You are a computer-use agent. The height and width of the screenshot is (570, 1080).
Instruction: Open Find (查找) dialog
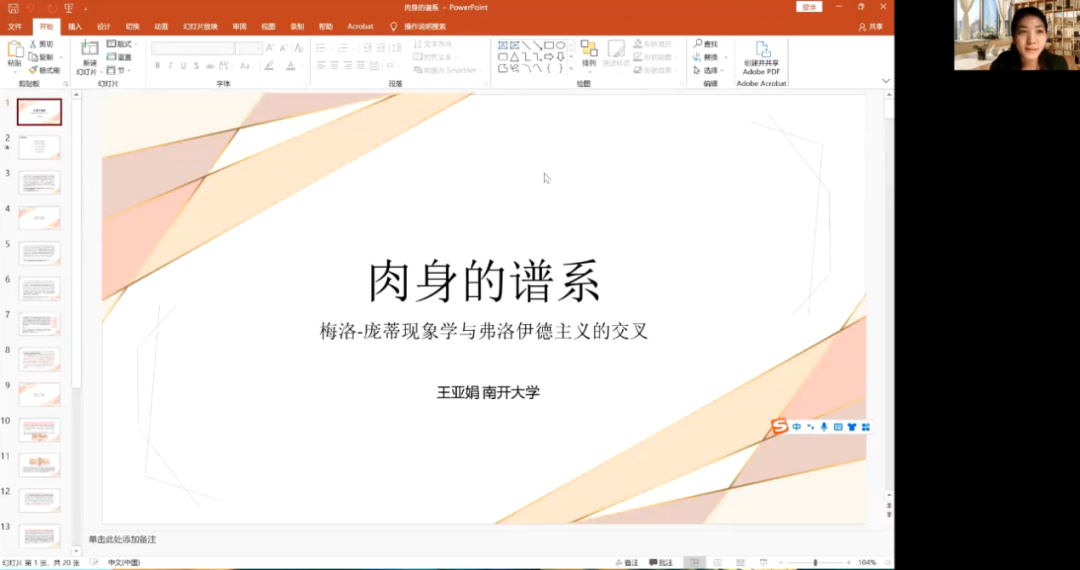pos(706,44)
